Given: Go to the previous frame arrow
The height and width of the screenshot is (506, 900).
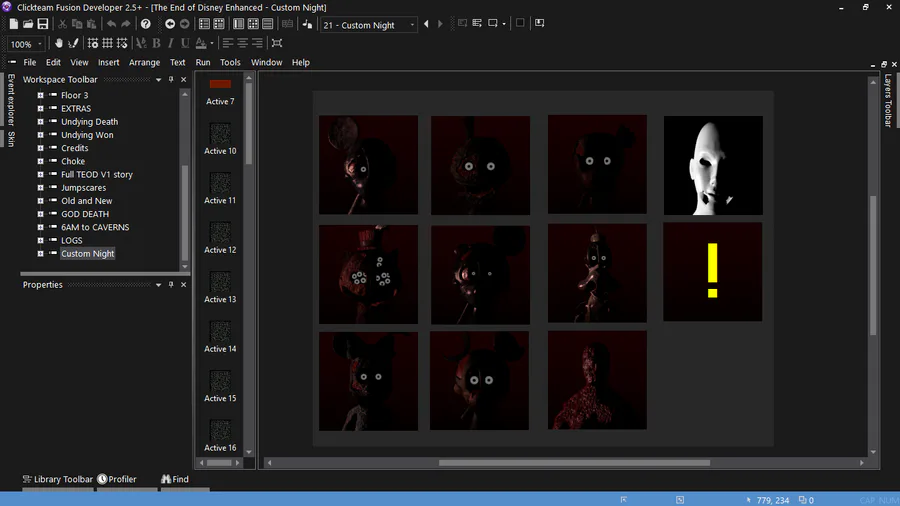Looking at the screenshot, I should point(426,24).
